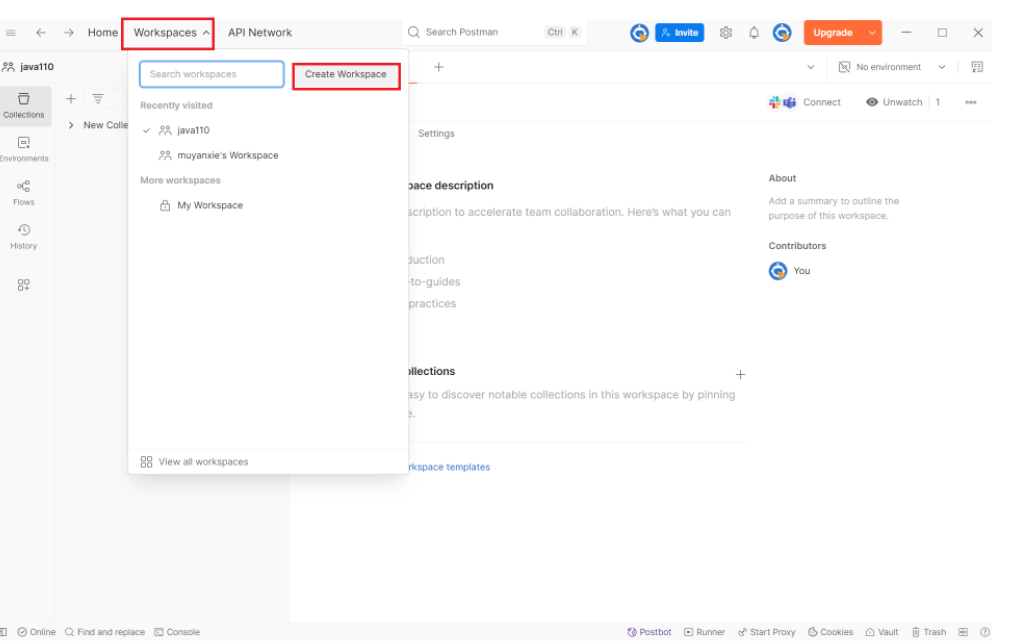Toggle two-pane layout icon

pyautogui.click(x=964, y=632)
